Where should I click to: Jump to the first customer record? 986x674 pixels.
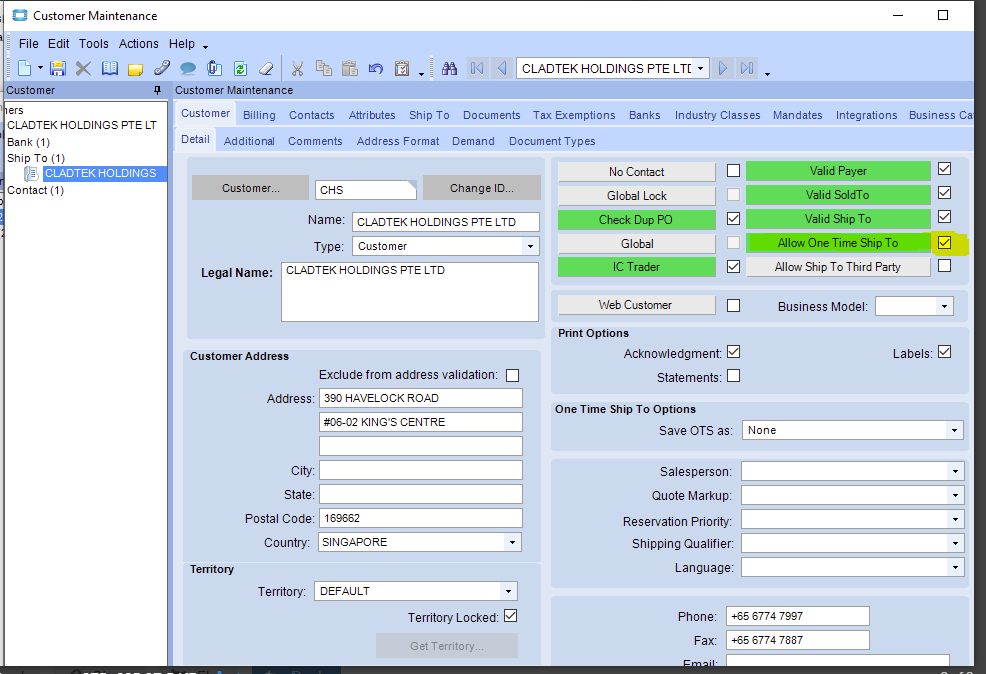pos(477,68)
